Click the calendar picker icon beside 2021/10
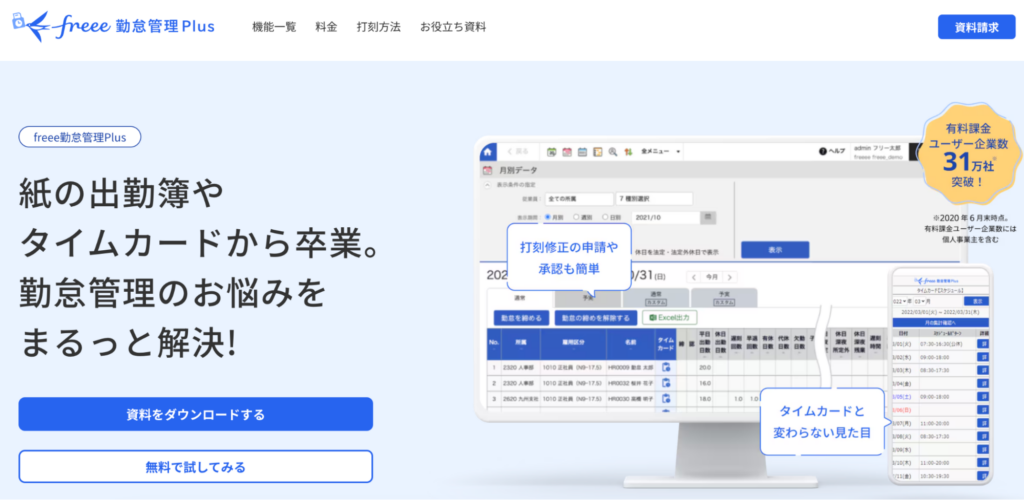Image resolution: width=1024 pixels, height=500 pixels. pyautogui.click(x=708, y=217)
